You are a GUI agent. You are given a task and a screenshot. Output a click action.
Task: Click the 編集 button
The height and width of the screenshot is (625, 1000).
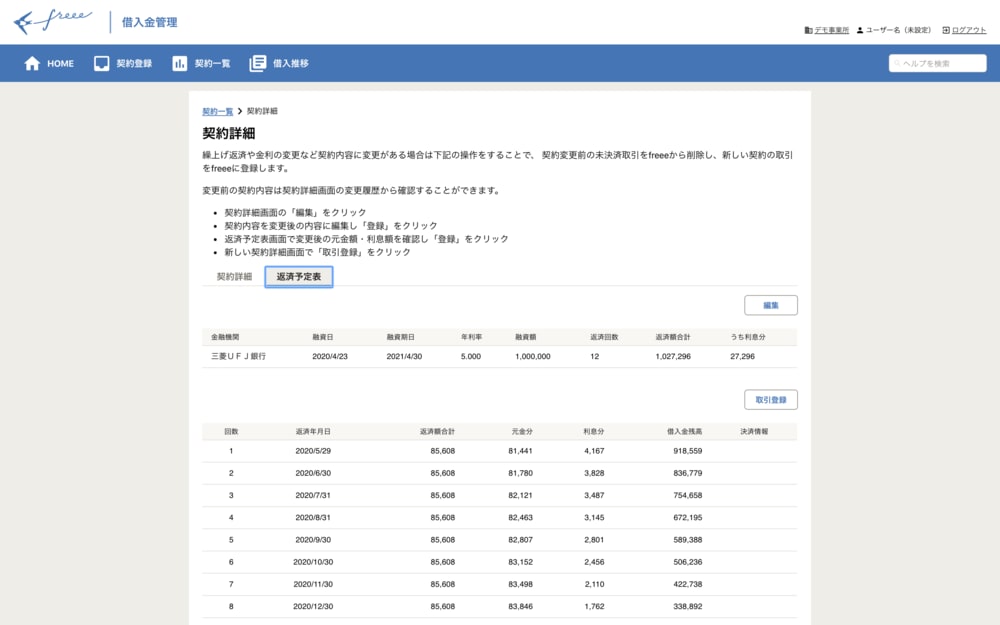771,304
